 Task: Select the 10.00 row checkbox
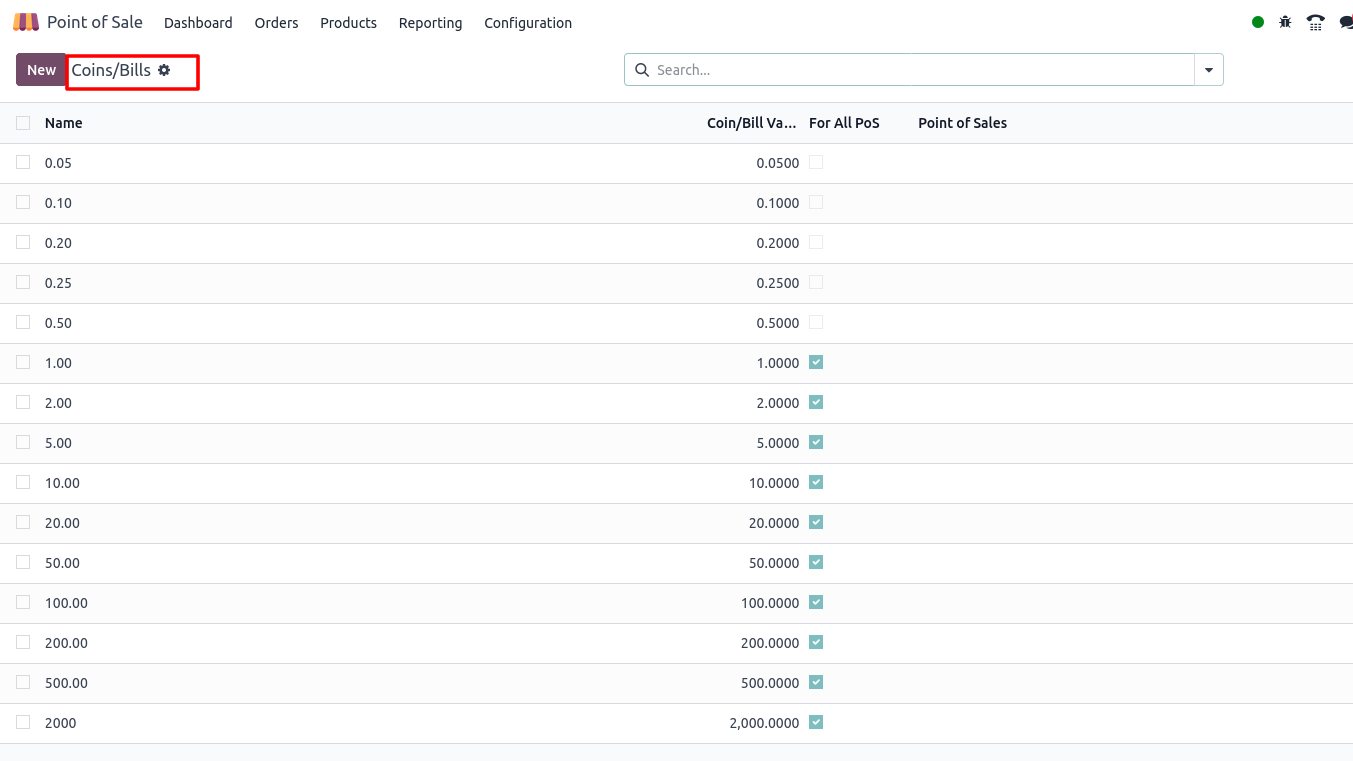[x=23, y=482]
